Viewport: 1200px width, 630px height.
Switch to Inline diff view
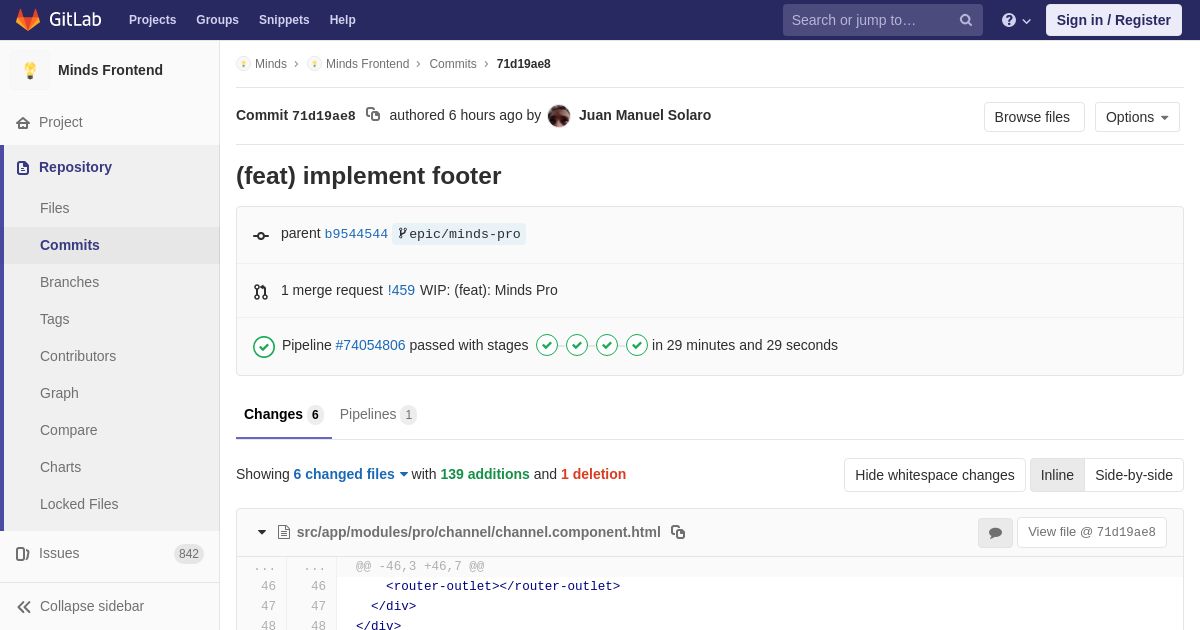coord(1057,475)
